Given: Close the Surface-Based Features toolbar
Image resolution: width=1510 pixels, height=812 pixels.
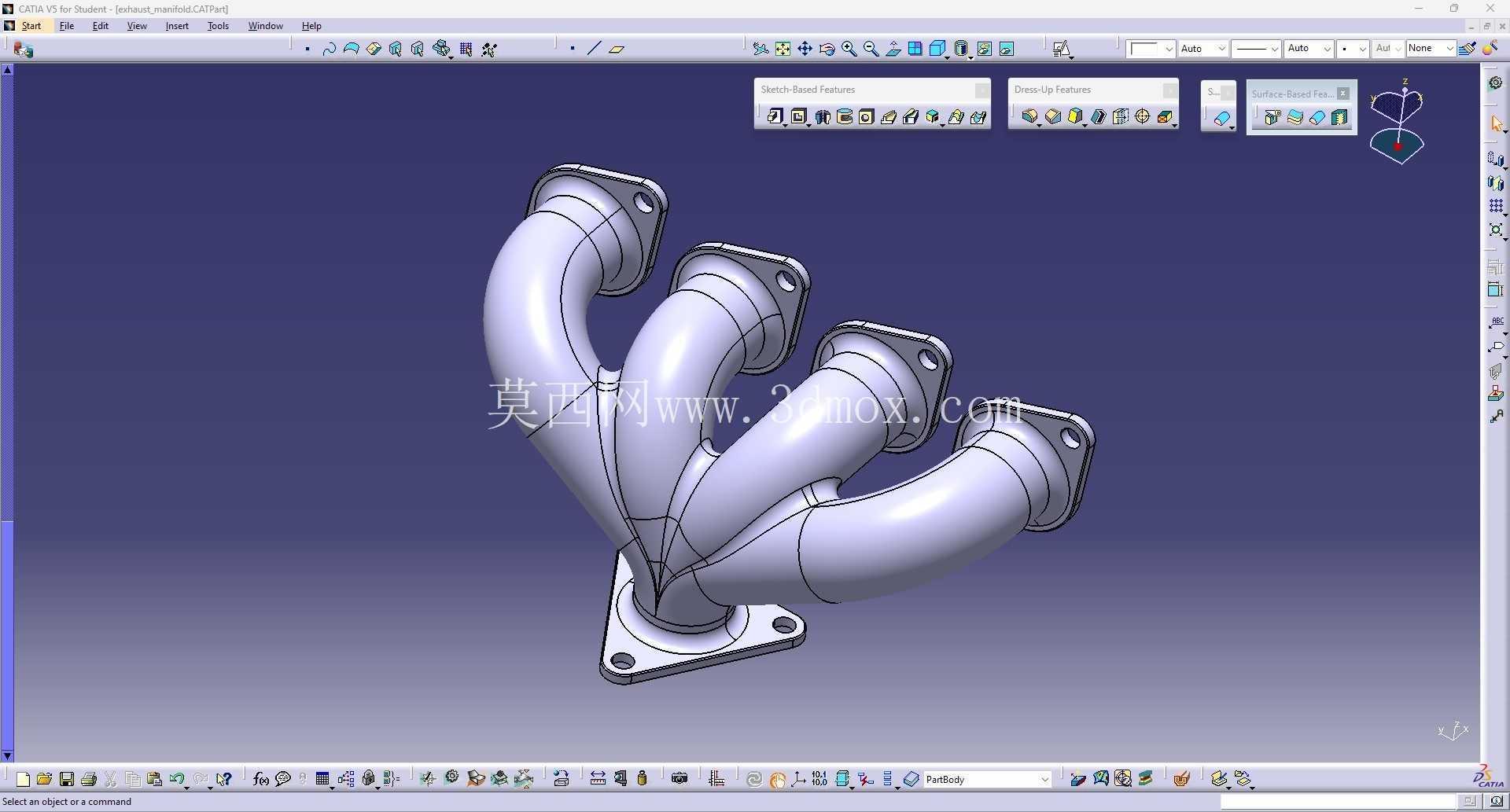Looking at the screenshot, I should coord(1343,94).
